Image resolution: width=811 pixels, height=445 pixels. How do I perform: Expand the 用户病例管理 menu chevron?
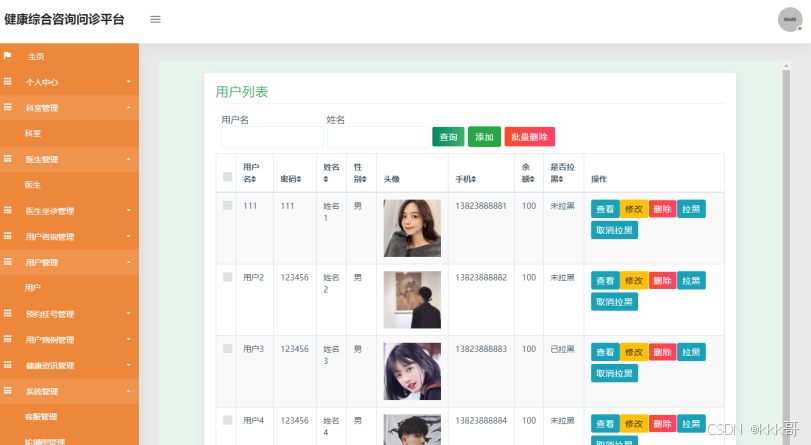(x=129, y=339)
